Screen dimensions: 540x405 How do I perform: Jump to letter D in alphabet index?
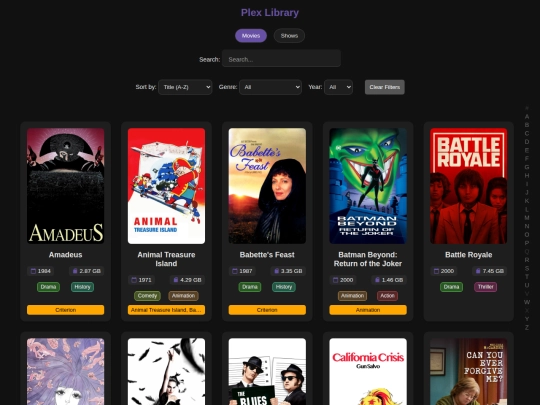point(527,142)
